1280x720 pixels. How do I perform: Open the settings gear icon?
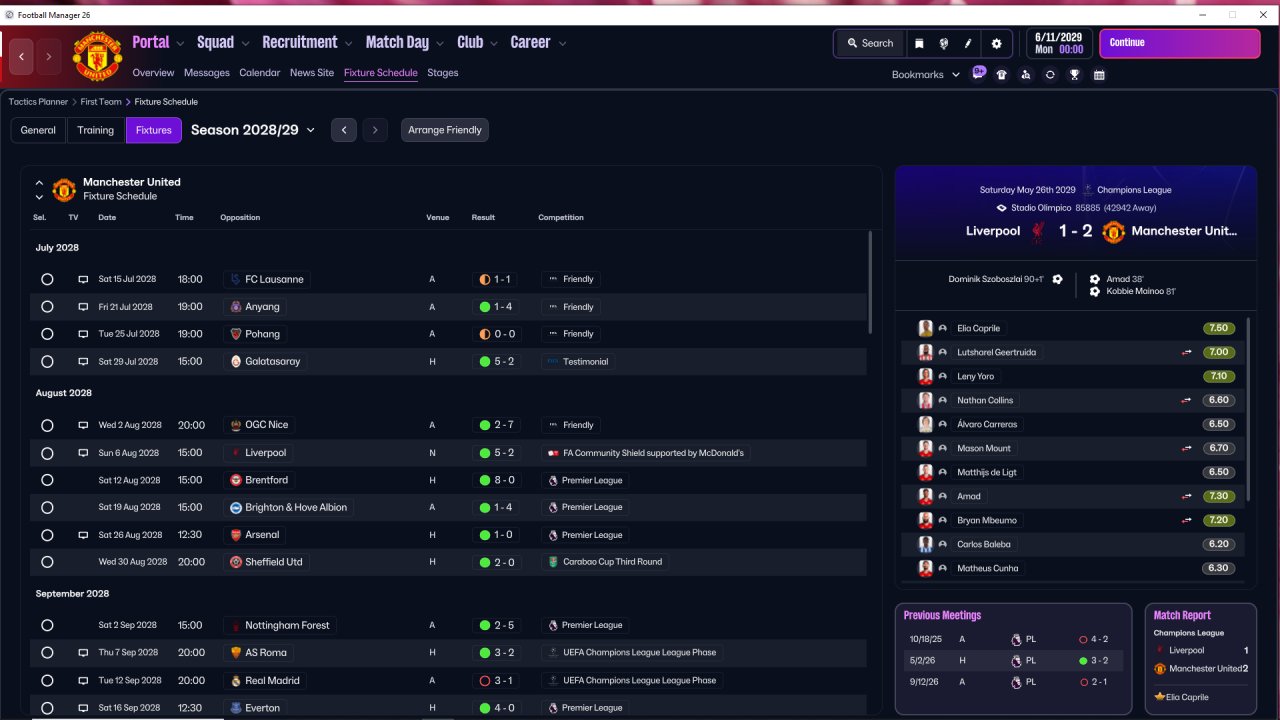(996, 43)
